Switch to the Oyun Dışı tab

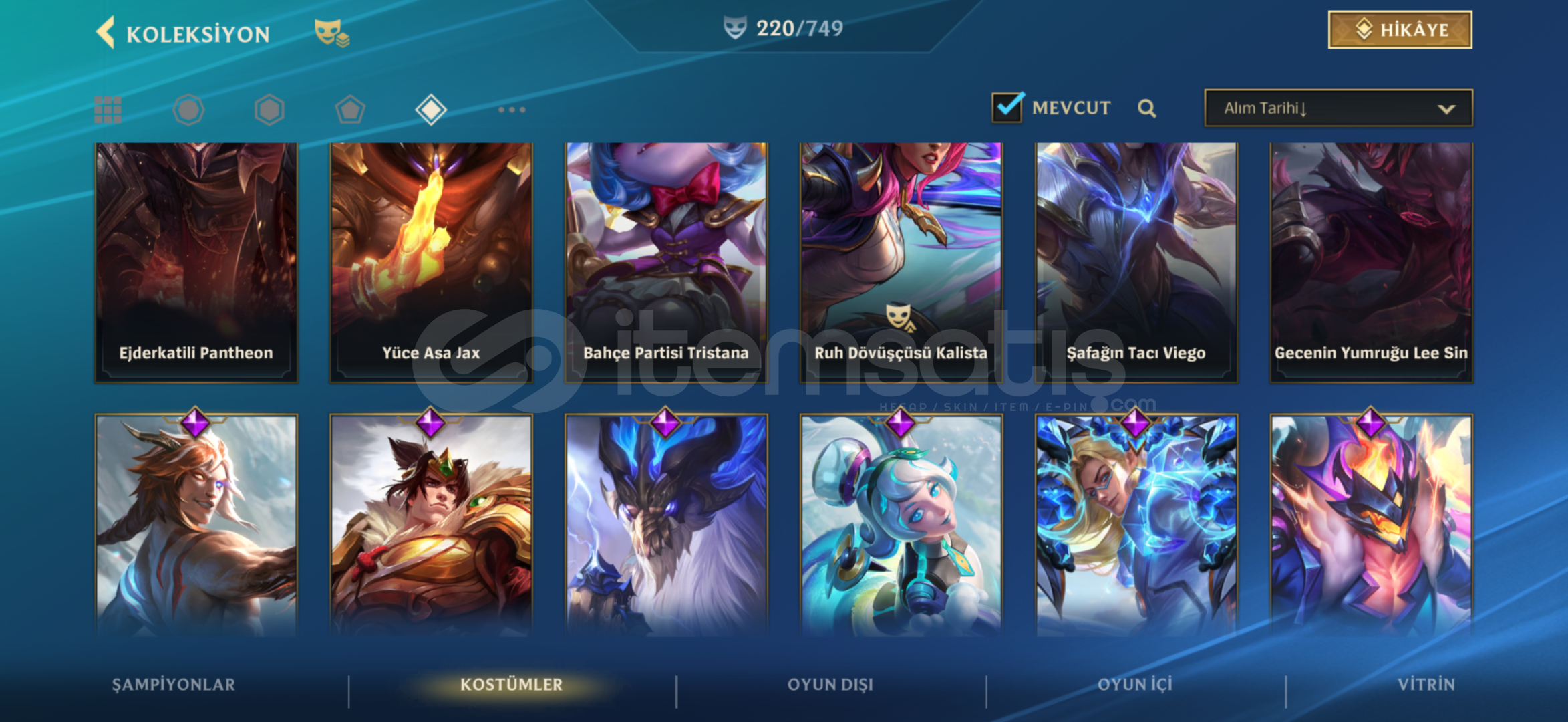tap(830, 685)
